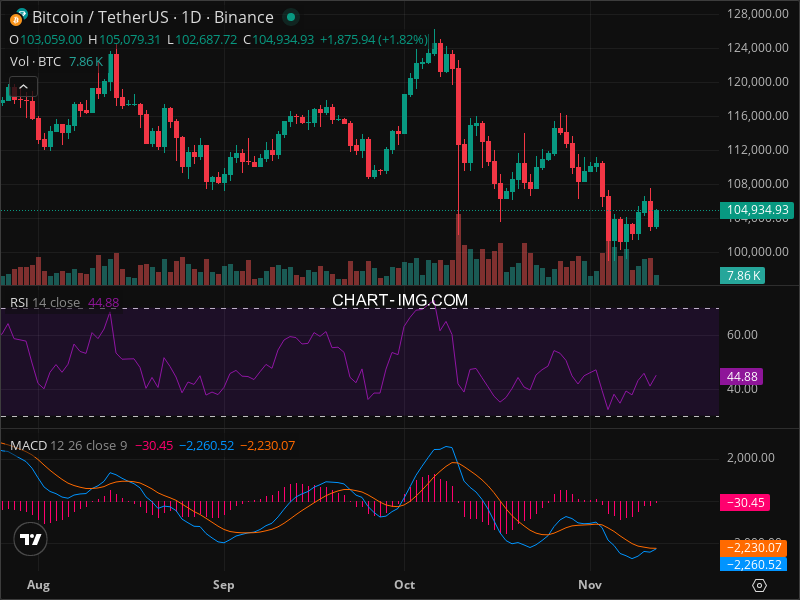This screenshot has height=600, width=800.
Task: Select the MACD 12 26 close 9 label
Action: (x=69, y=445)
